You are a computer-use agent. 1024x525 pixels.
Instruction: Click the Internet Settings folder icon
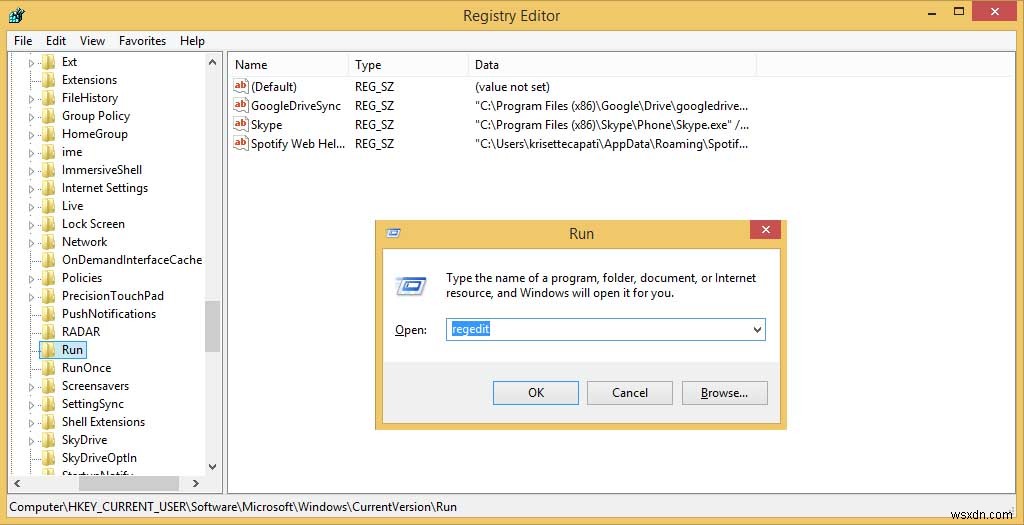[x=48, y=187]
